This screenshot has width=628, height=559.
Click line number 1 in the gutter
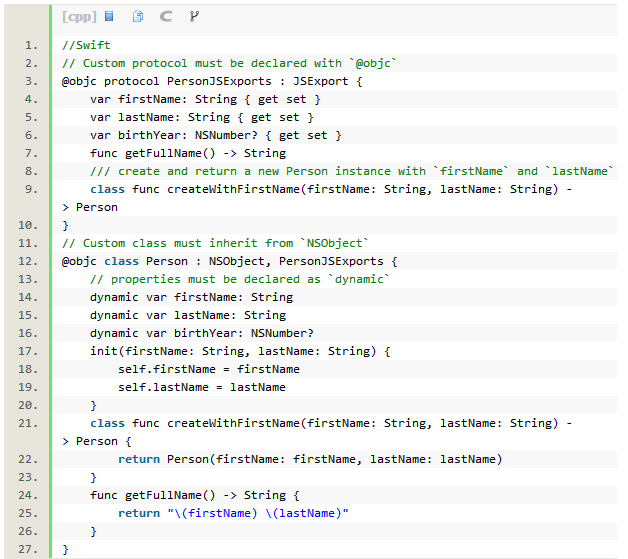coord(30,45)
